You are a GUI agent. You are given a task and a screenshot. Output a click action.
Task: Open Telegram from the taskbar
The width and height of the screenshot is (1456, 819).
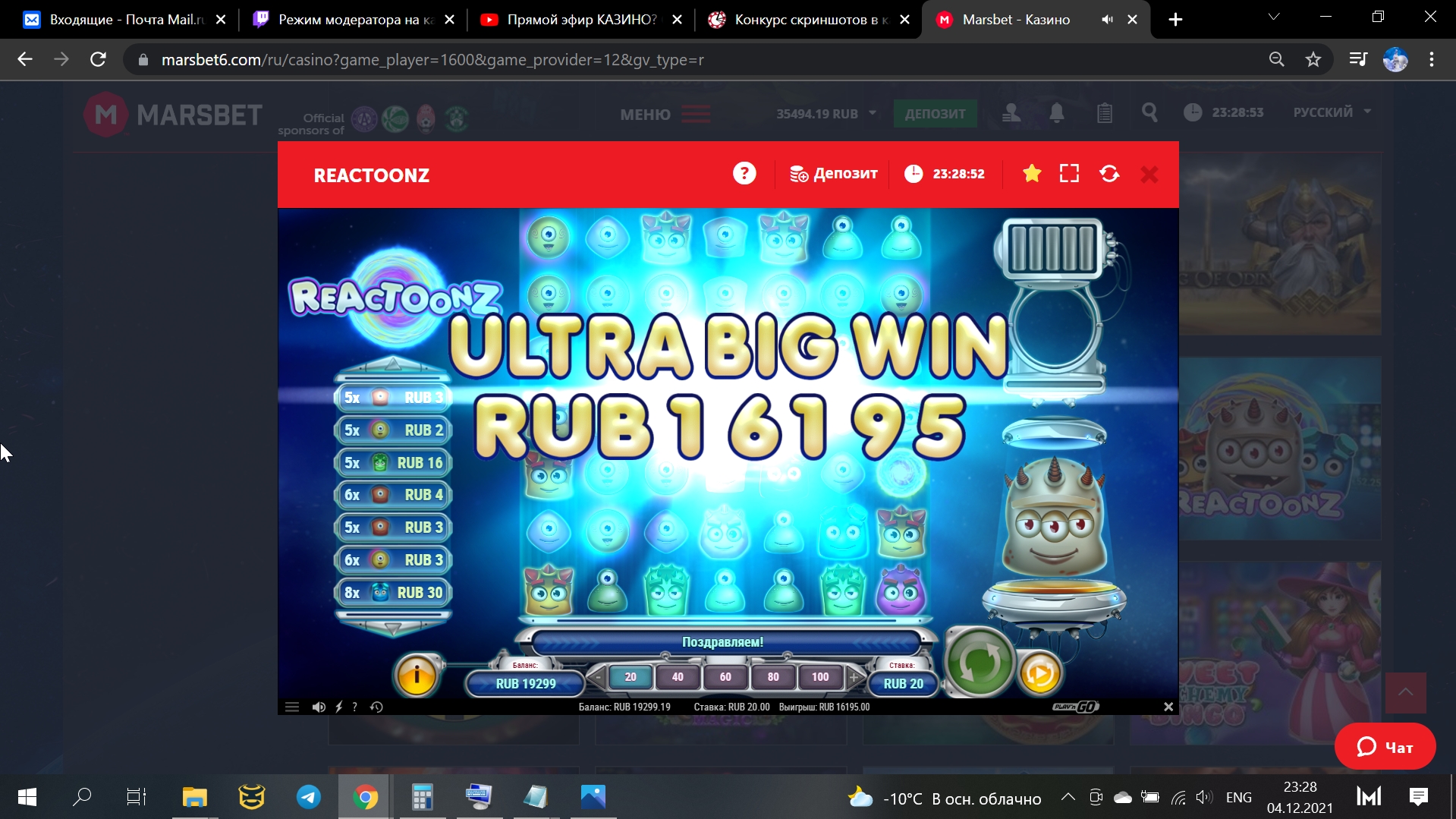coord(308,797)
